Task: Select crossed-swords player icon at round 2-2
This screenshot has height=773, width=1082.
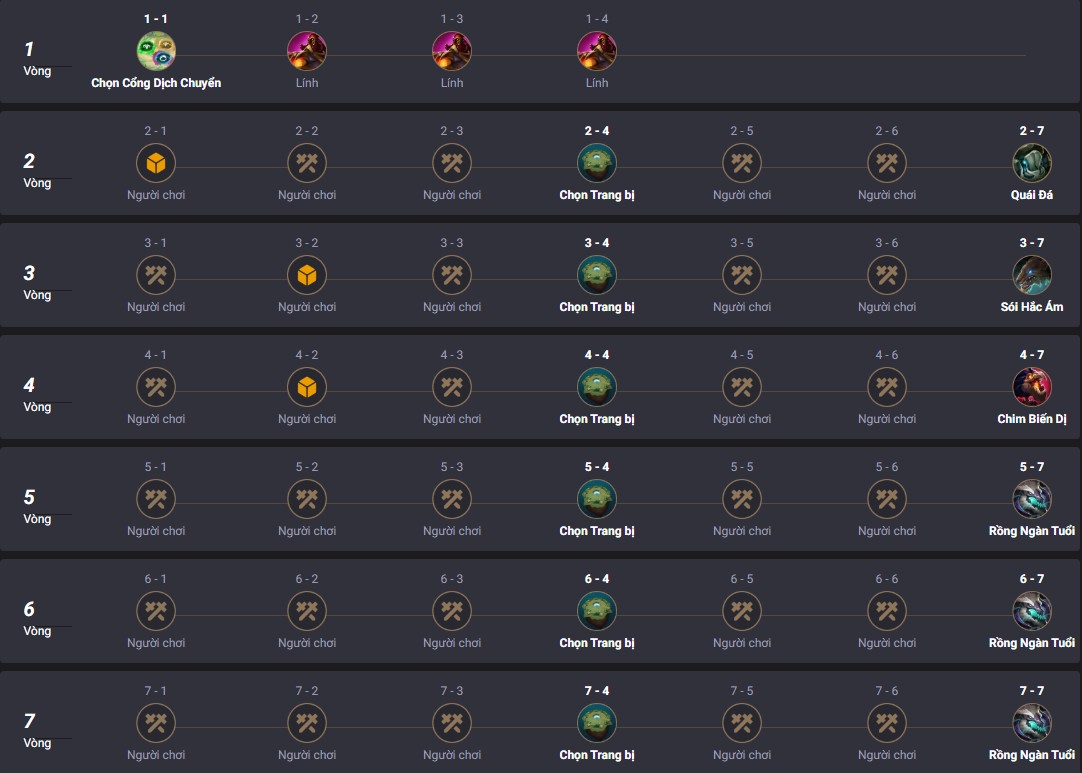Action: [307, 164]
